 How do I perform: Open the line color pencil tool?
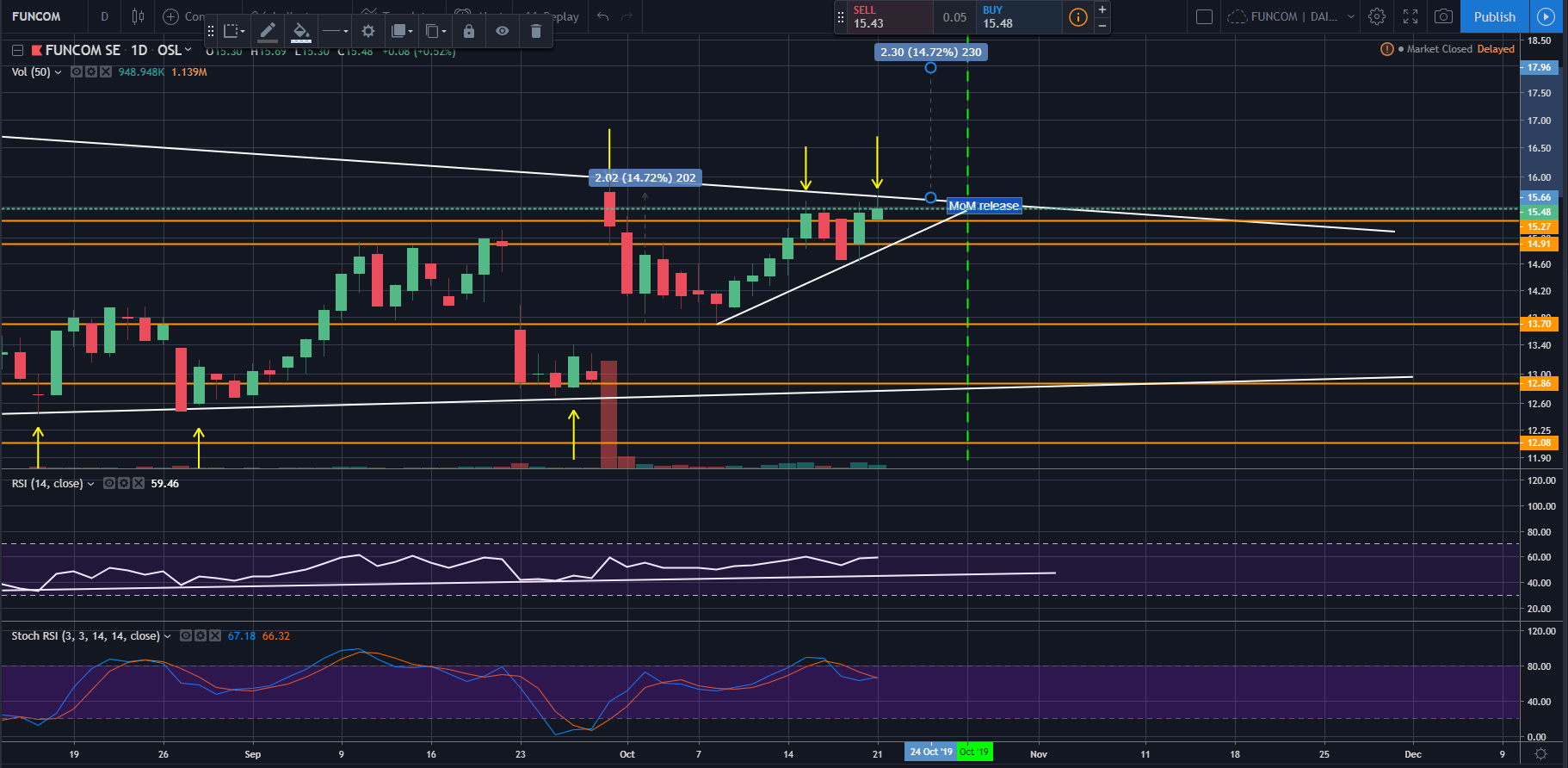click(268, 31)
